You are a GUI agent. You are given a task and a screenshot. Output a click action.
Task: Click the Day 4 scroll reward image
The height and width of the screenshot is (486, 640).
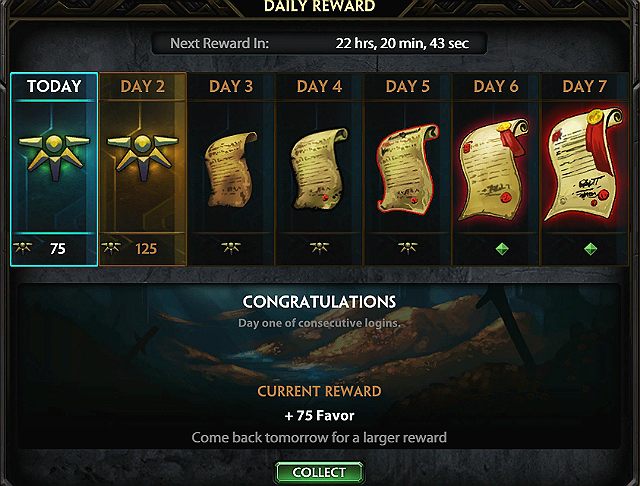click(x=320, y=169)
